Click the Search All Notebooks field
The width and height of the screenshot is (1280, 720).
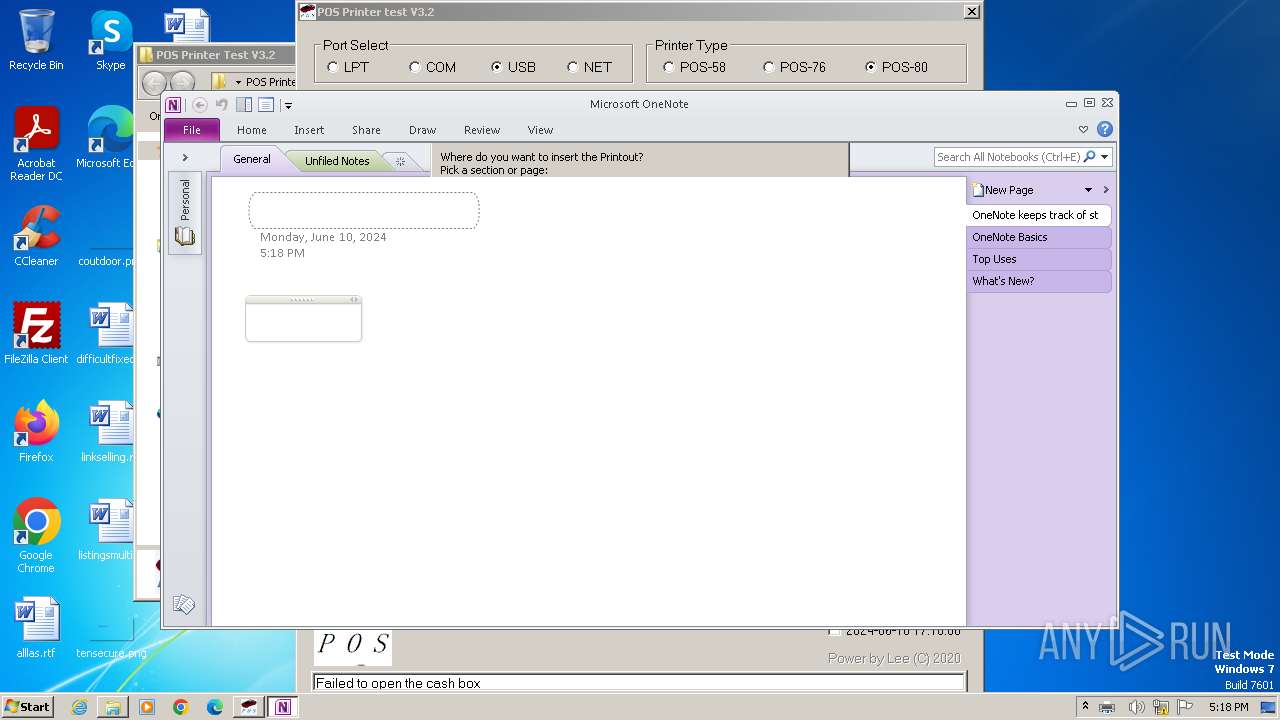click(x=1008, y=157)
